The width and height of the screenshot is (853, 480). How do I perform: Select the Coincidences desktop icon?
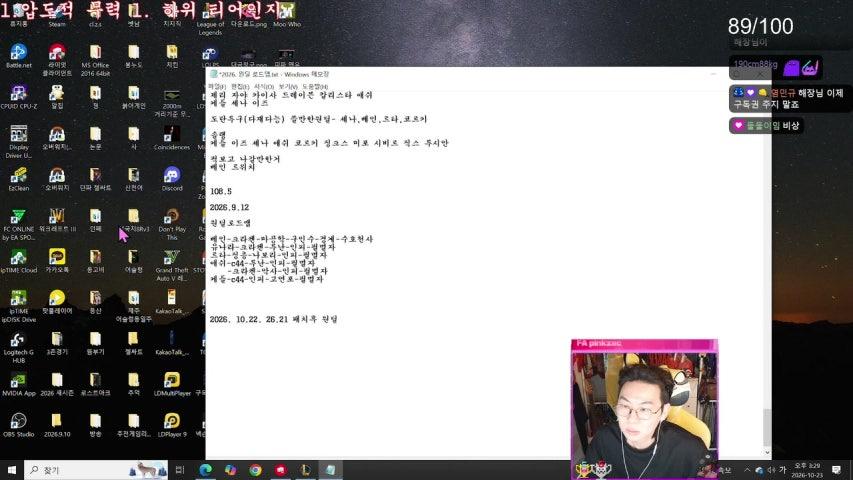point(172,138)
